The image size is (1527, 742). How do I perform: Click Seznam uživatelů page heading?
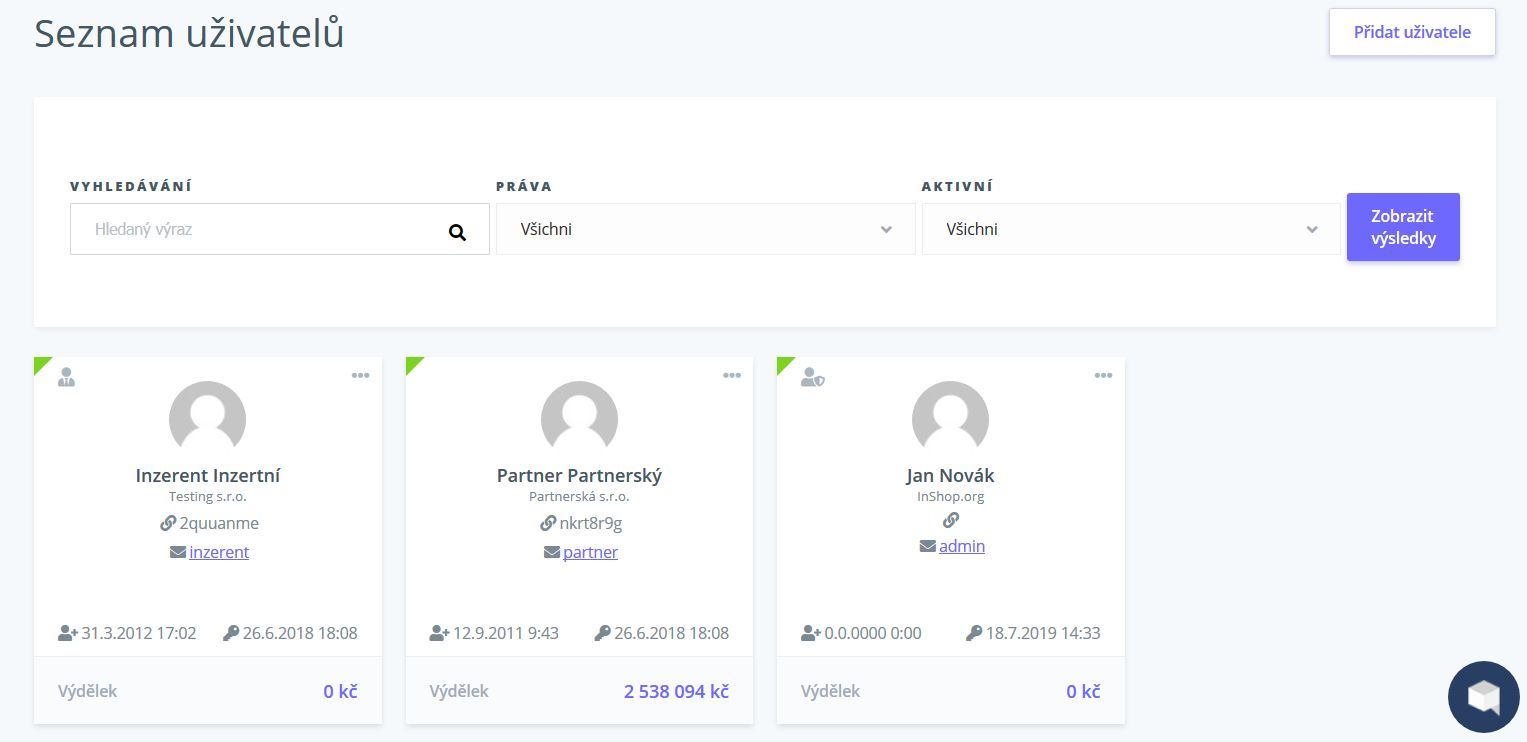[x=190, y=33]
